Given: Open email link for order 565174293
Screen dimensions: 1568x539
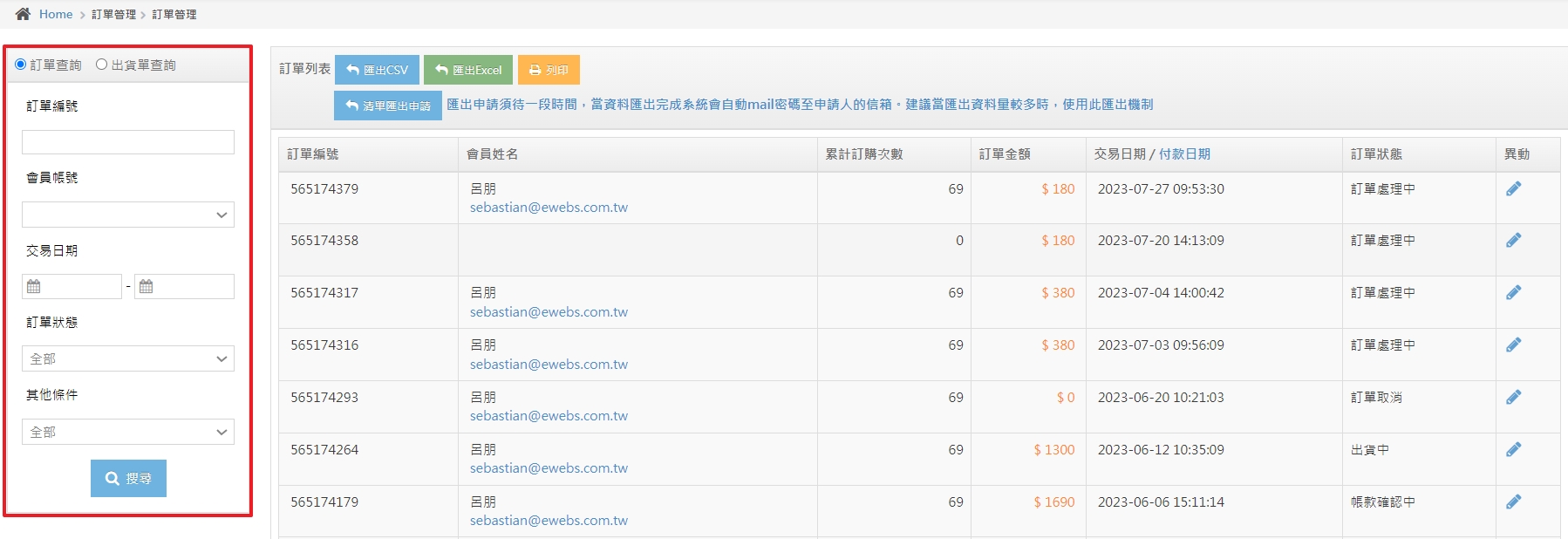Looking at the screenshot, I should 549,416.
